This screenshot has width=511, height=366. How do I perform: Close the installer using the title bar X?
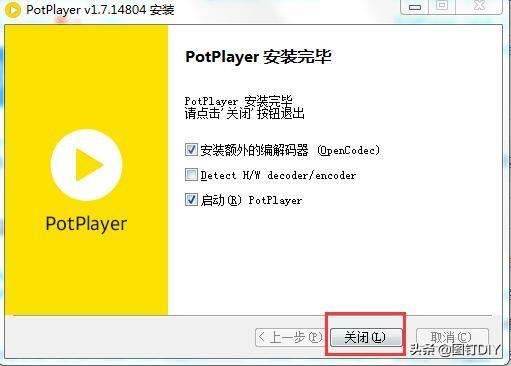point(479,6)
